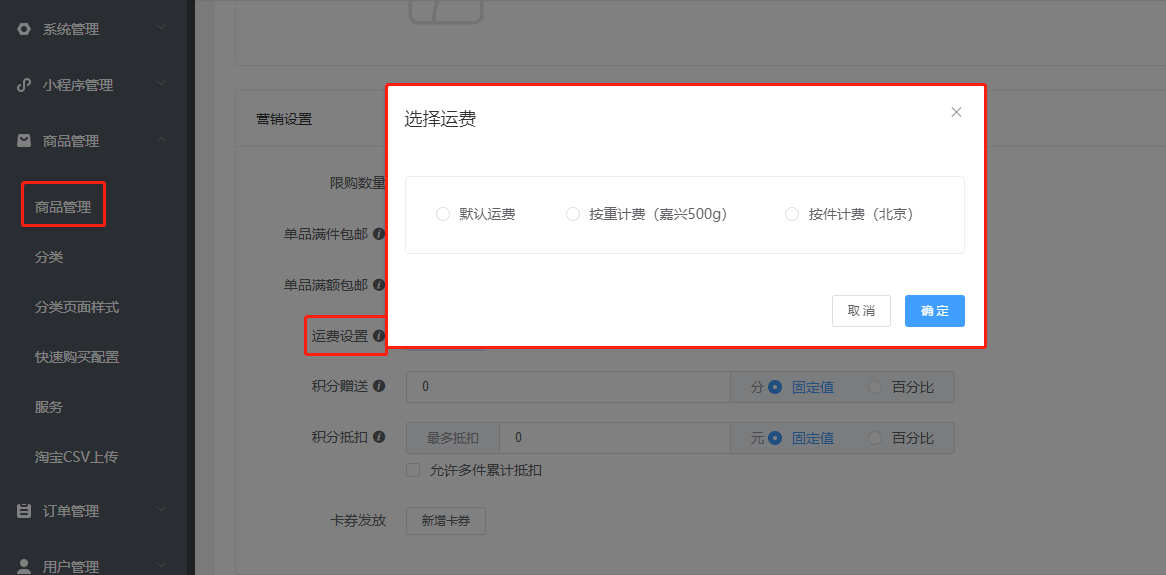Open the 分类 submenu item
The width and height of the screenshot is (1166, 575).
pos(49,257)
